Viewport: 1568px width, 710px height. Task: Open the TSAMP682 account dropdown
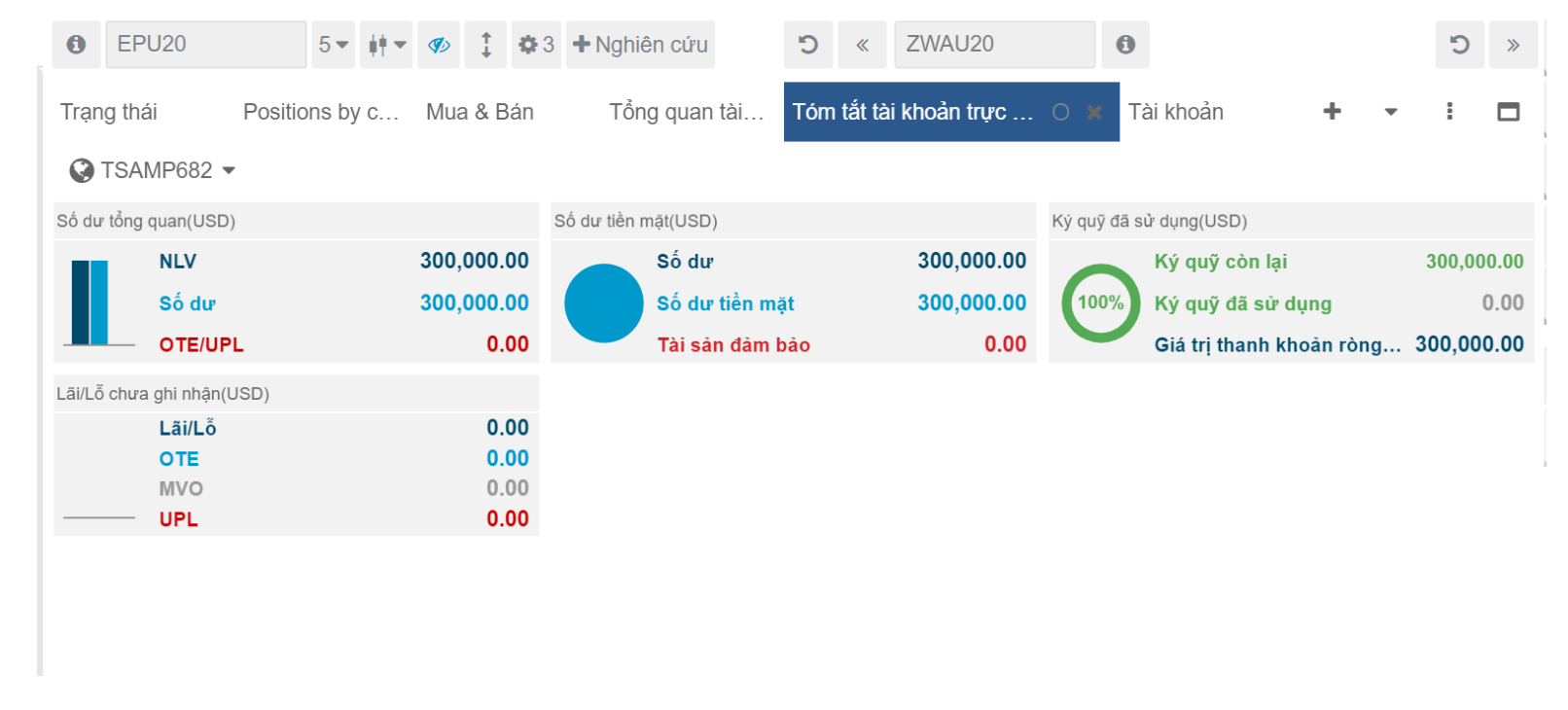(154, 171)
